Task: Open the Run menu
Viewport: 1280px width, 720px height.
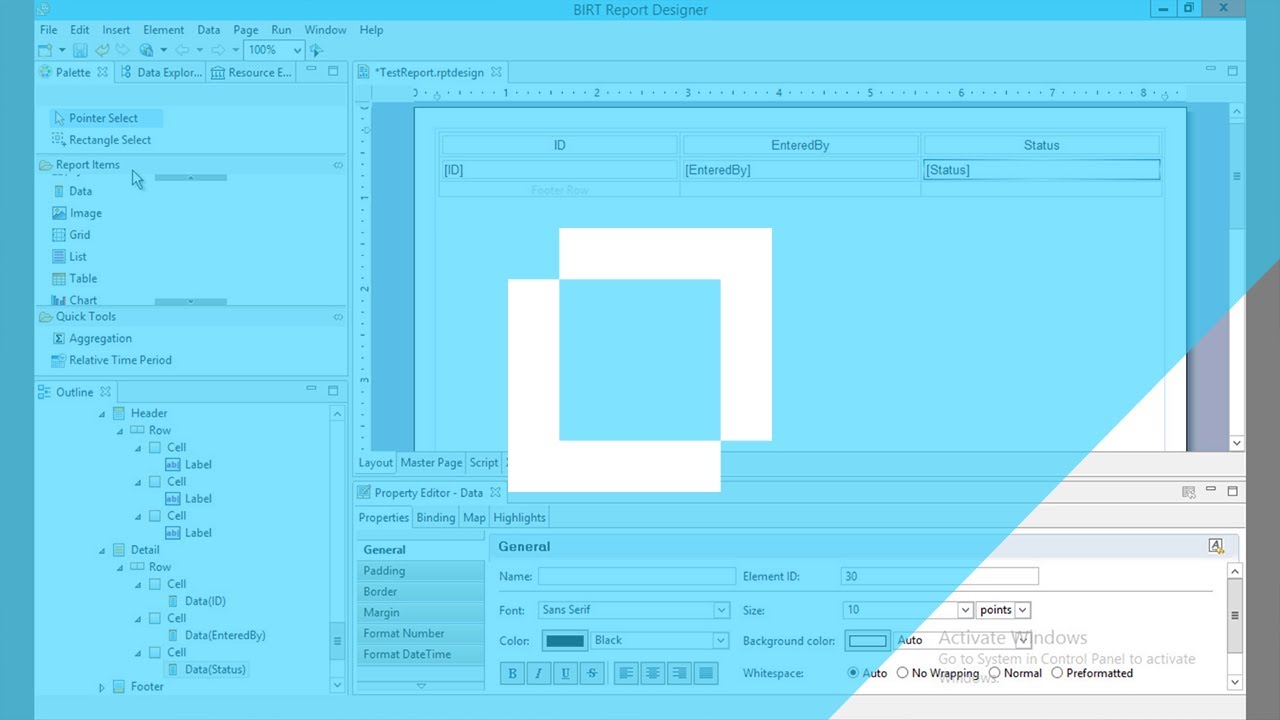Action: [x=281, y=30]
